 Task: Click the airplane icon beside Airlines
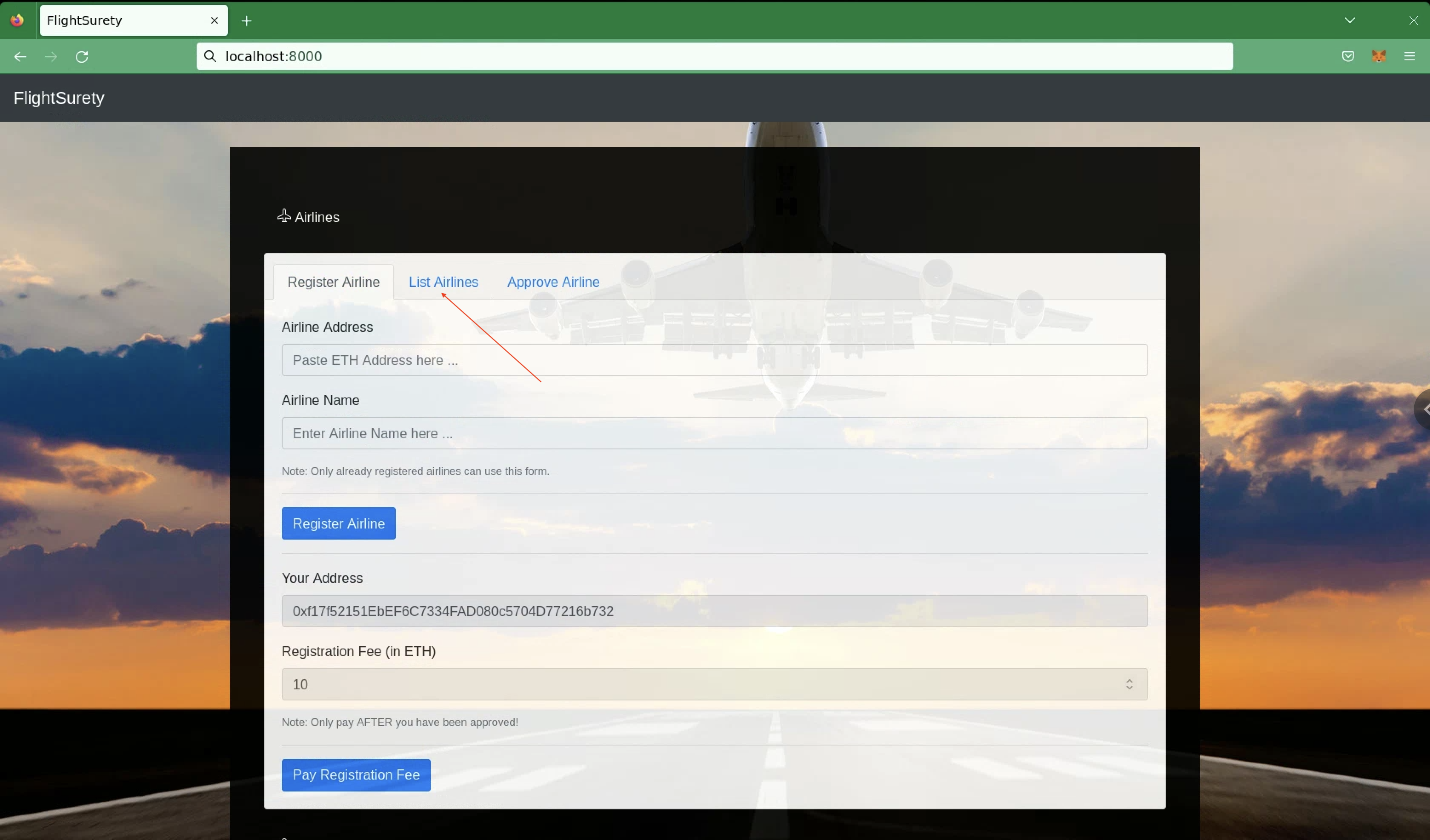(x=284, y=216)
